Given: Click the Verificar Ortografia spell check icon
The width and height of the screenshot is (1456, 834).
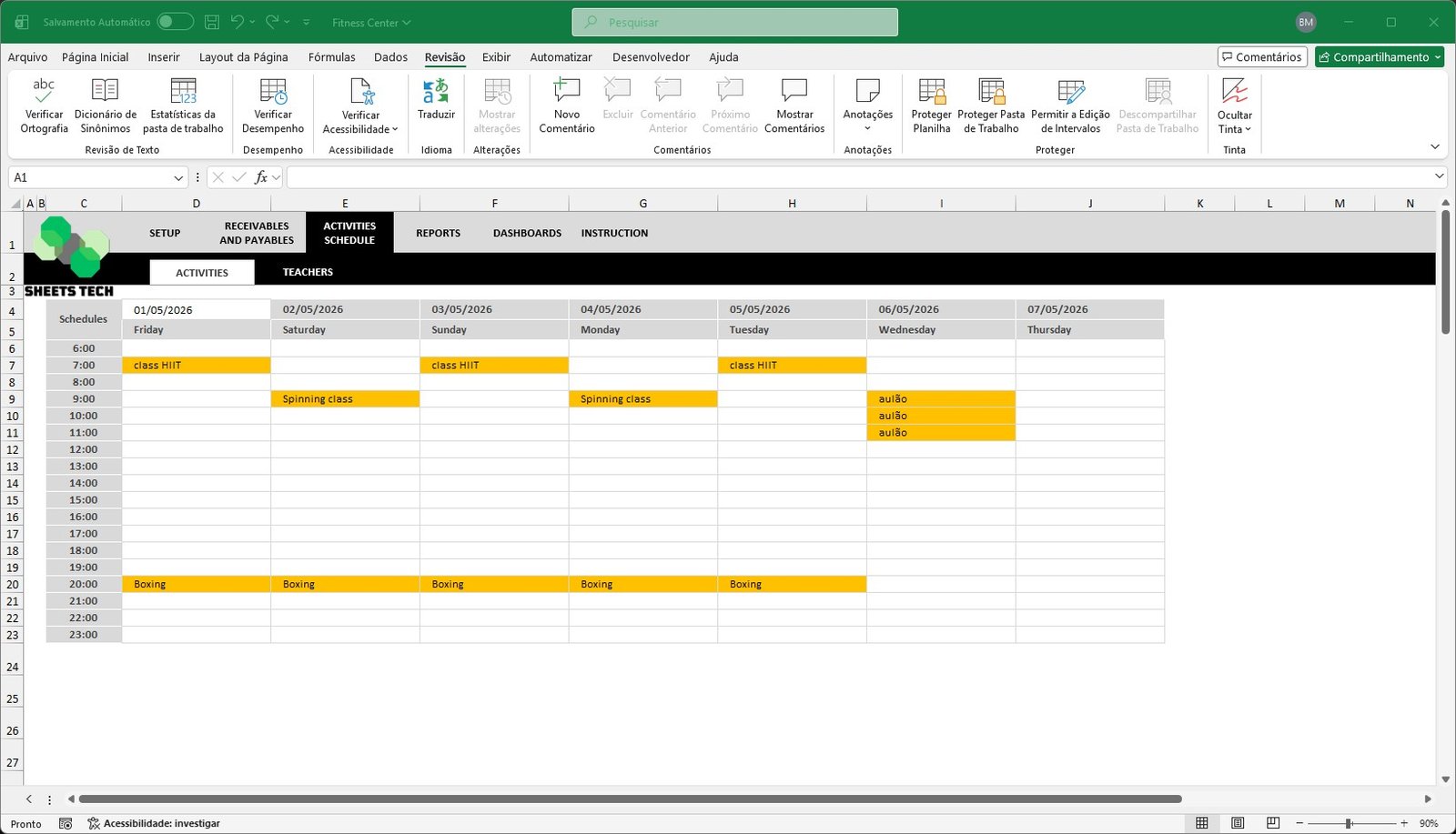Looking at the screenshot, I should pyautogui.click(x=44, y=92).
